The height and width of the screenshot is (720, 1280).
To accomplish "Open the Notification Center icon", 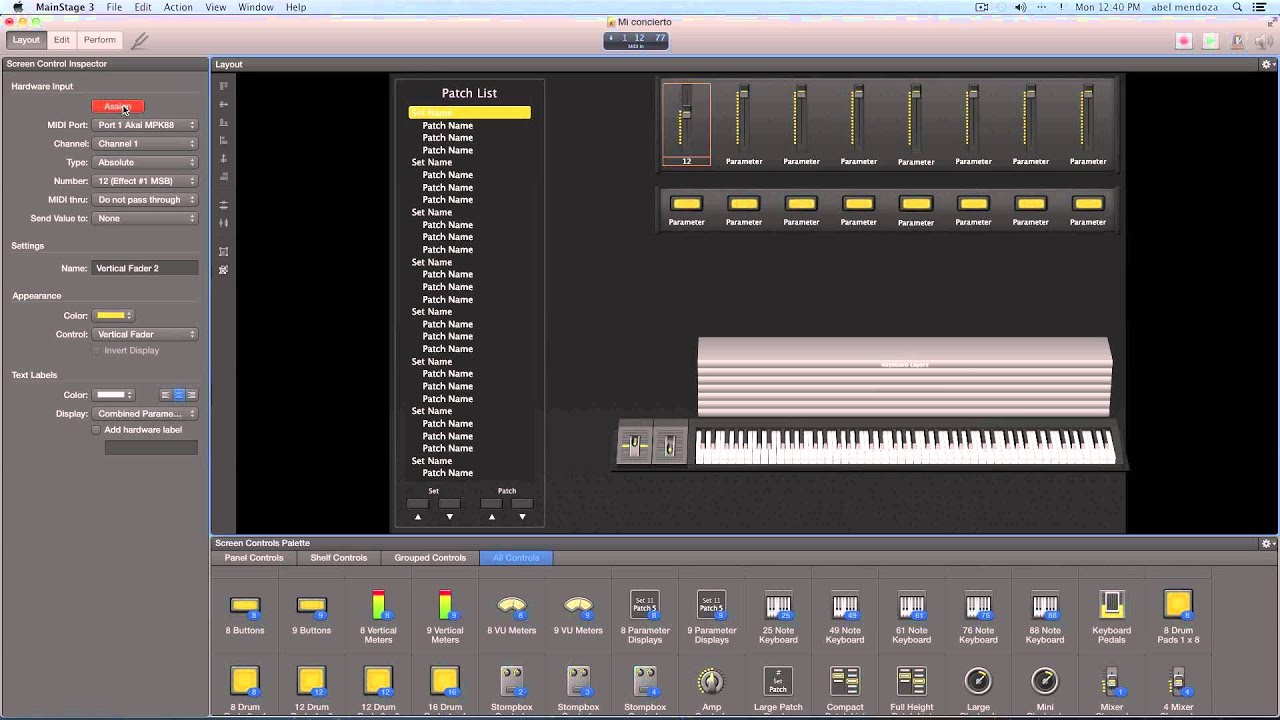I will [1258, 7].
